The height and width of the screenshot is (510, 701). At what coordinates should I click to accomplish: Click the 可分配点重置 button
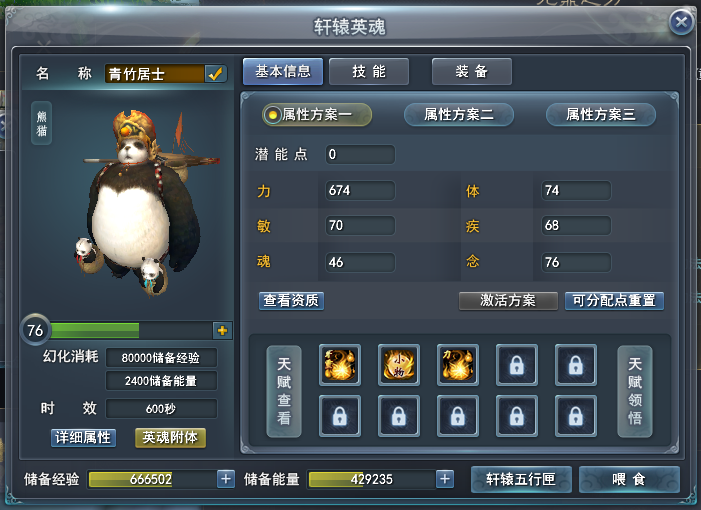pos(614,300)
